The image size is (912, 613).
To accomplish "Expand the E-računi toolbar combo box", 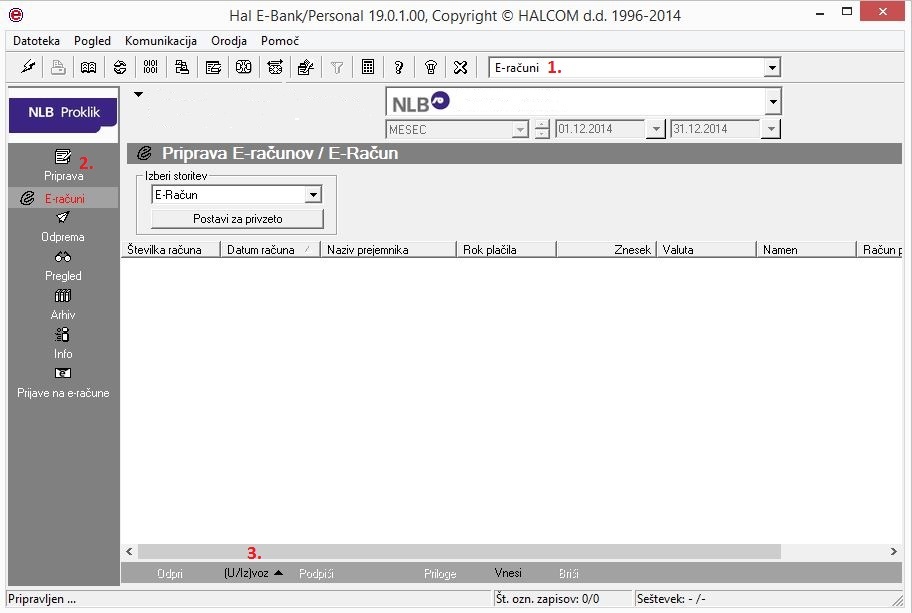I will [772, 67].
